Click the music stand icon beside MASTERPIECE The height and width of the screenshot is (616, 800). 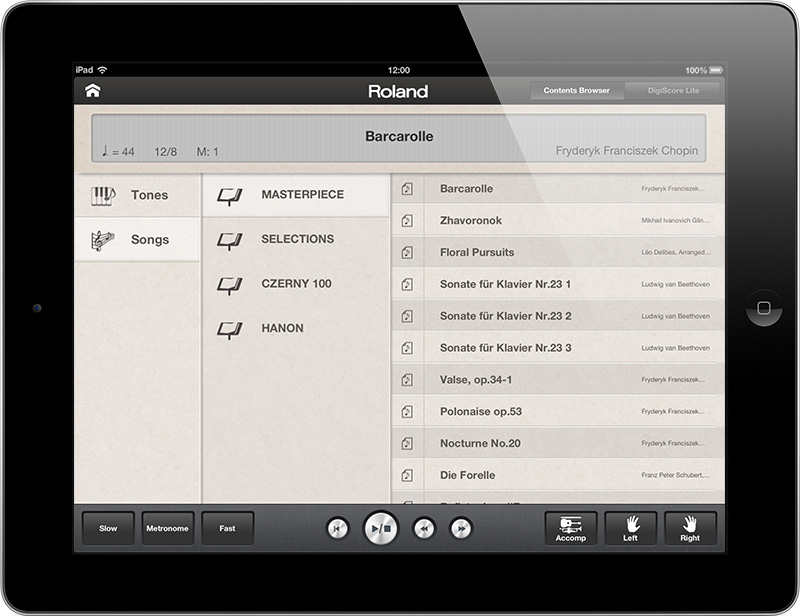pyautogui.click(x=230, y=195)
